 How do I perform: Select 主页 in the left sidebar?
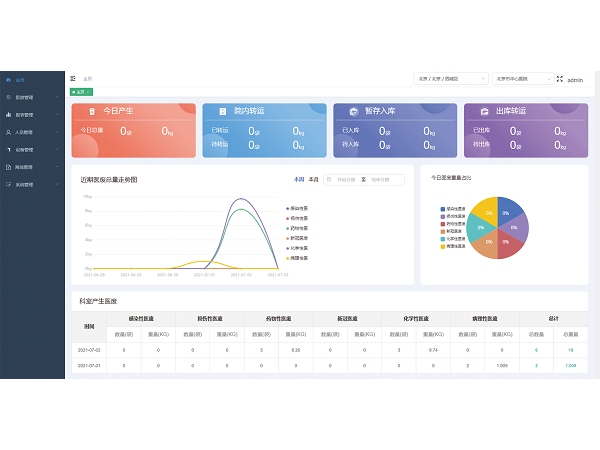pyautogui.click(x=20, y=79)
